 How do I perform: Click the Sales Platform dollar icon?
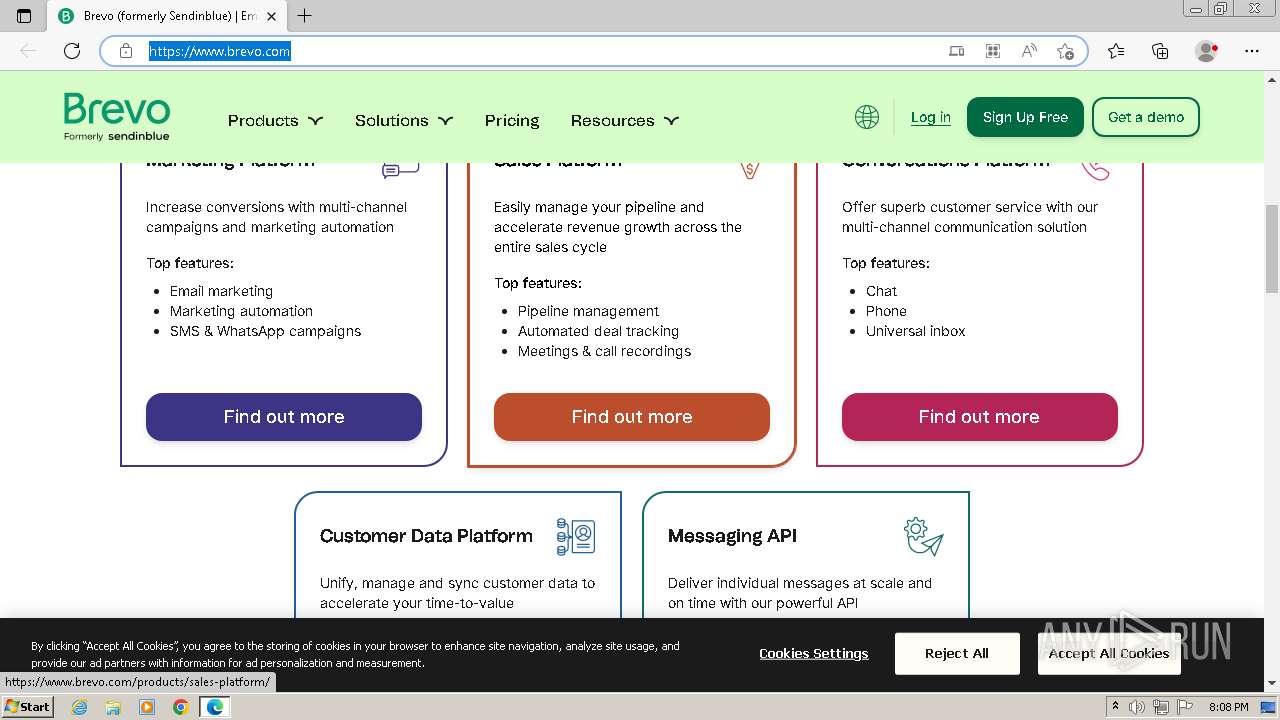tap(750, 170)
